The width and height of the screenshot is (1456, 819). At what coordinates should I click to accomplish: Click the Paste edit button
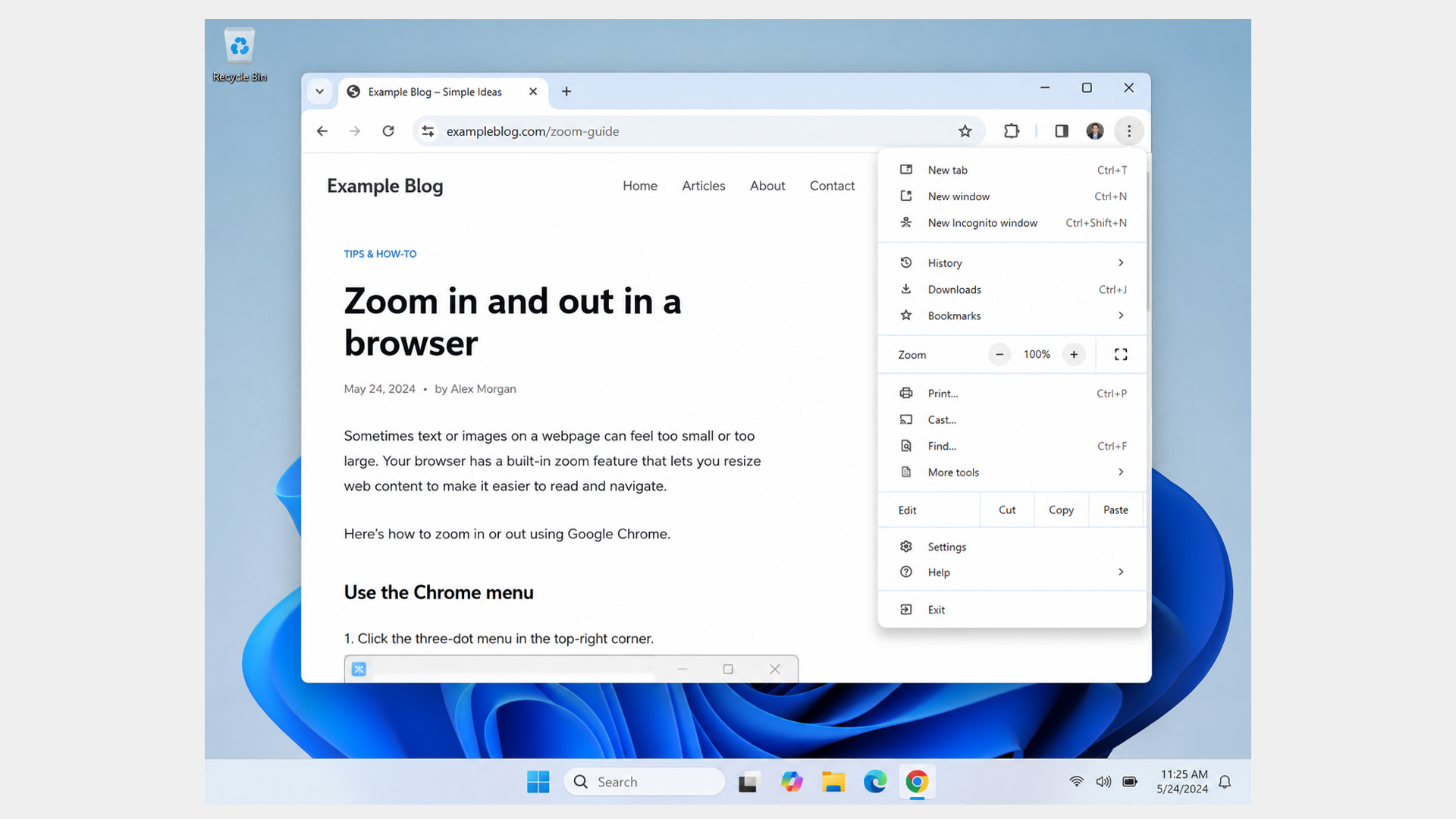click(1116, 510)
